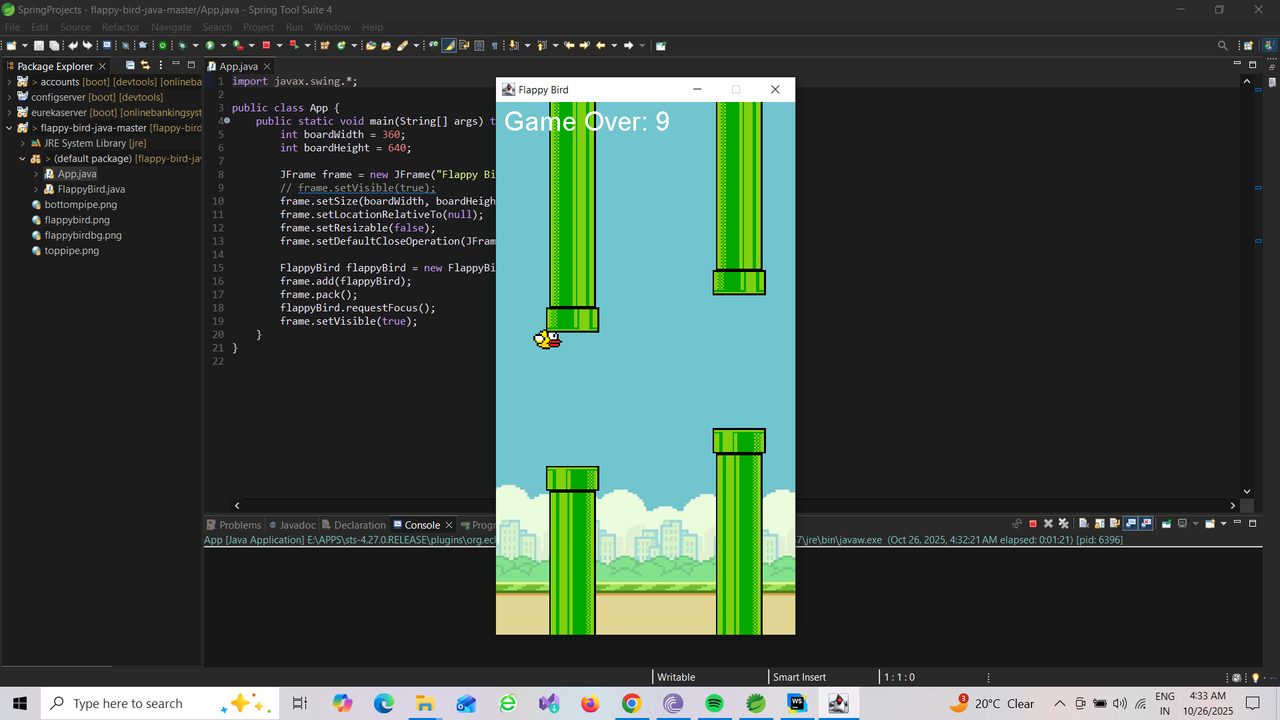1280x720 pixels.
Task: Open the Open Console dropdown arrow
Action: [x=1224, y=524]
